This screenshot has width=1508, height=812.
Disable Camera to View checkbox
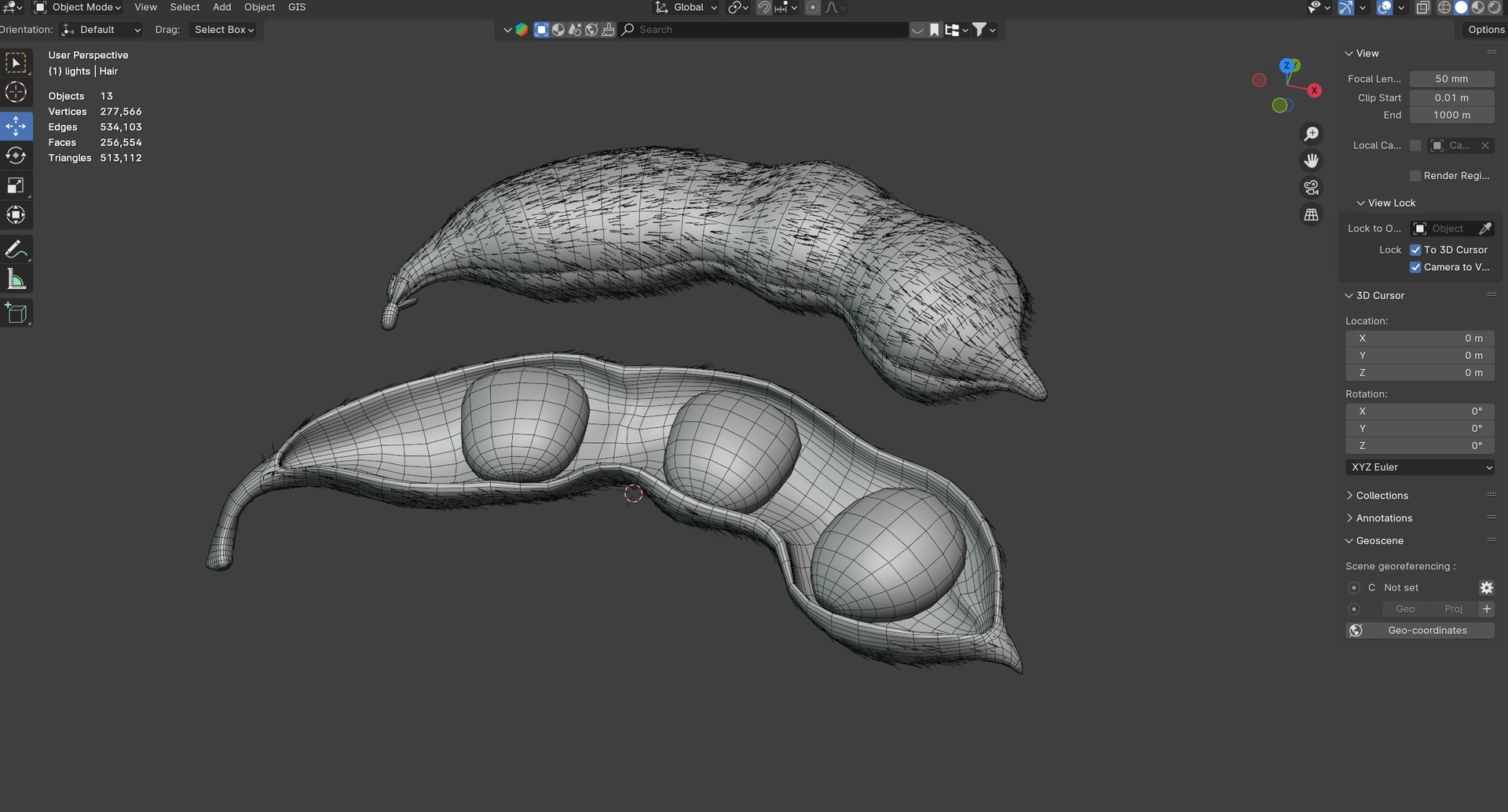pyautogui.click(x=1415, y=267)
